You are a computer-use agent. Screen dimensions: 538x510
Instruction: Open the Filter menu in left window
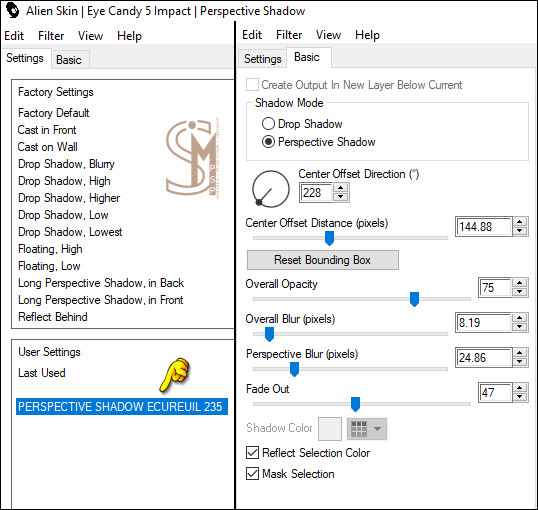coord(51,36)
